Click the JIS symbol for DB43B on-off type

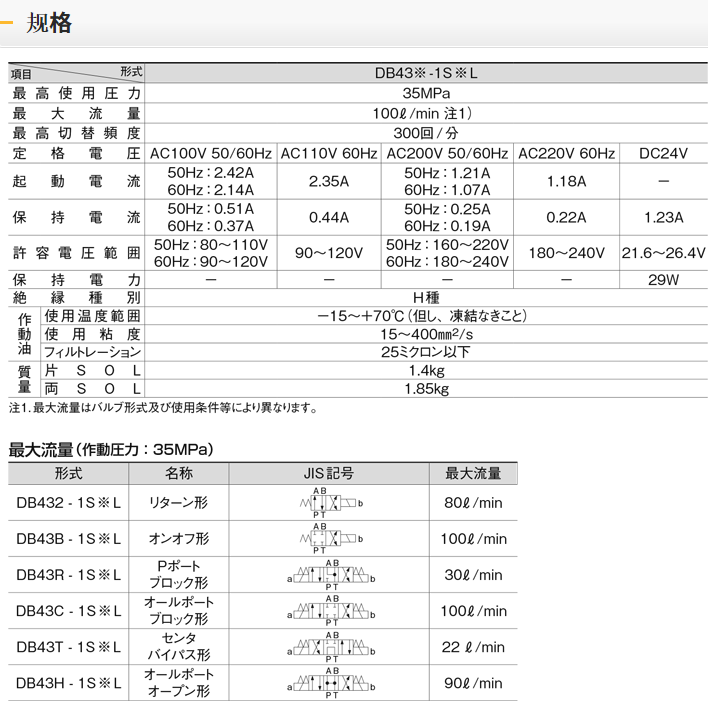click(x=329, y=539)
